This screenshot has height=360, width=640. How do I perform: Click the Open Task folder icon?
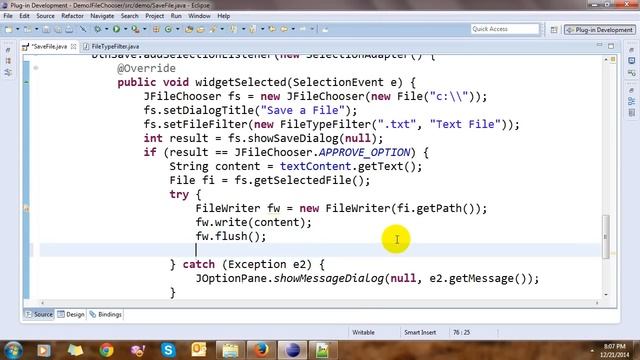(200, 29)
